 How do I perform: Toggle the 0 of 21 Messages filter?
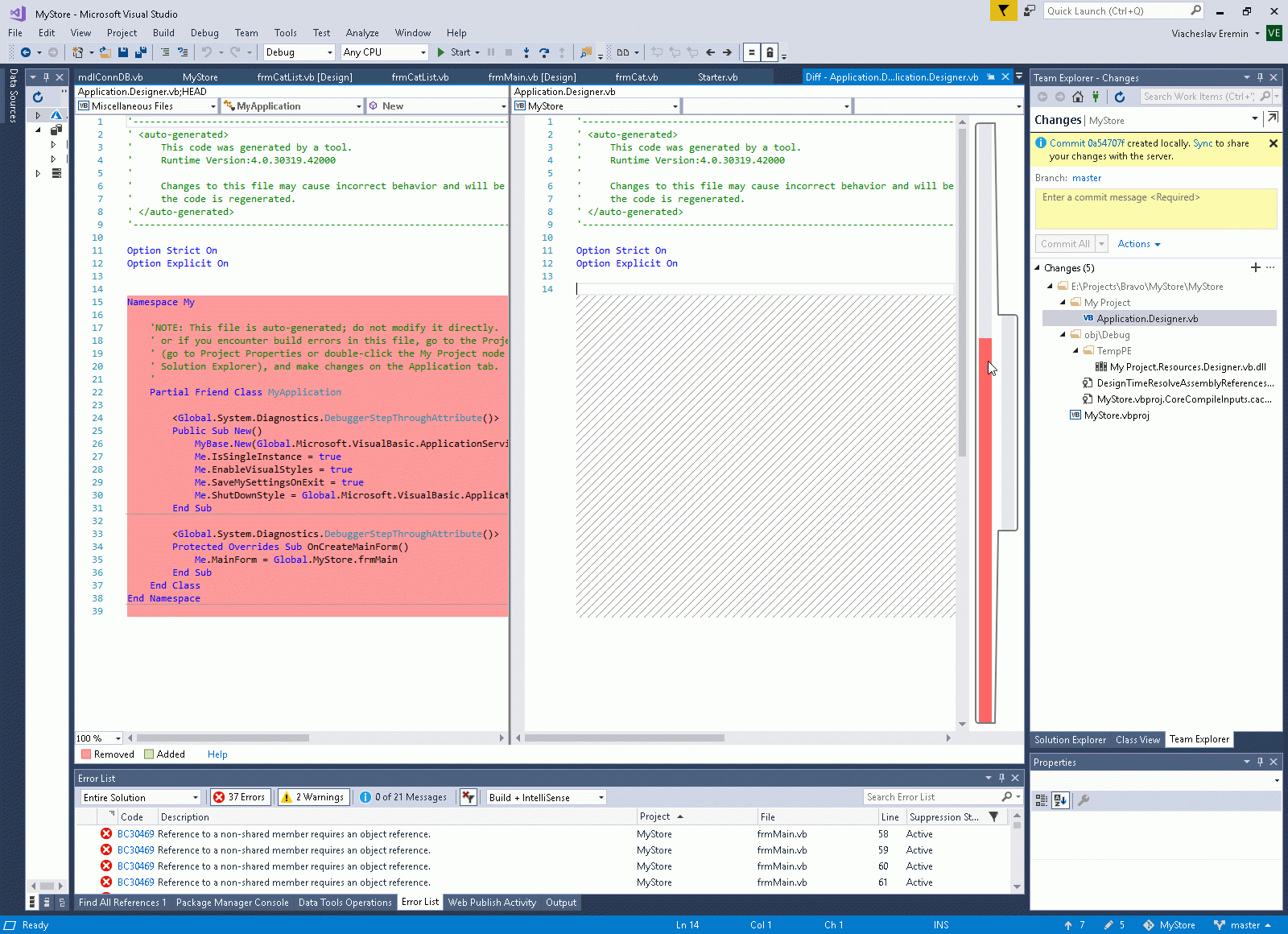click(403, 797)
